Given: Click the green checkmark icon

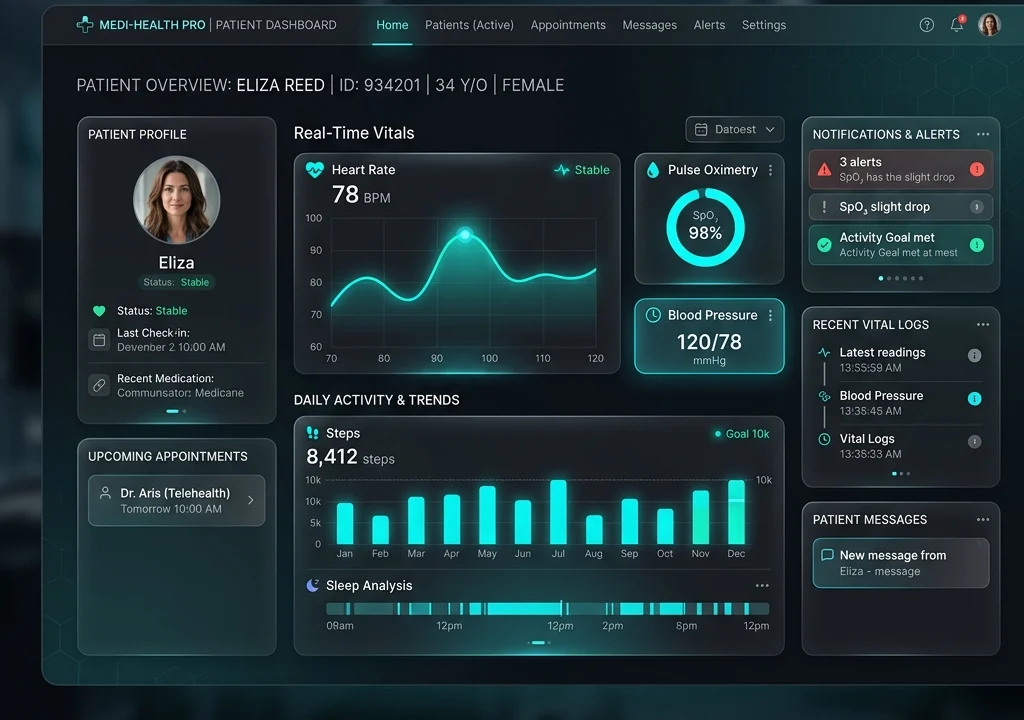Looking at the screenshot, I should point(824,244).
